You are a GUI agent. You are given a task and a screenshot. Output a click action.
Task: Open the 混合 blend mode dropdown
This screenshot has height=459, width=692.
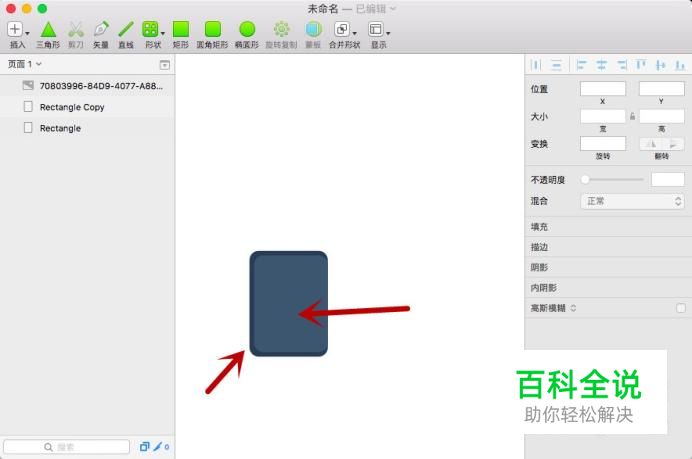(632, 201)
